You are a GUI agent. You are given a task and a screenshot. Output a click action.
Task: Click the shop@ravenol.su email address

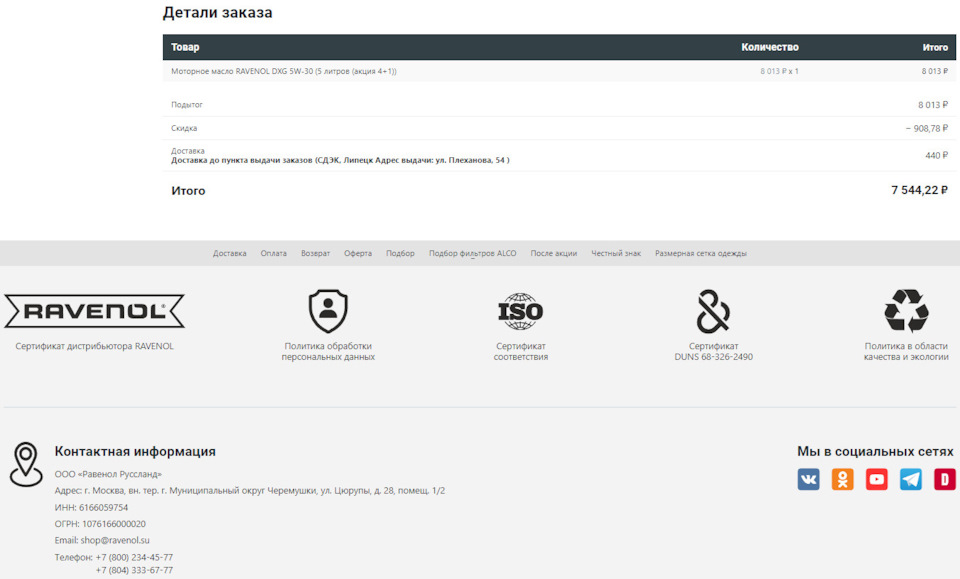(115, 540)
